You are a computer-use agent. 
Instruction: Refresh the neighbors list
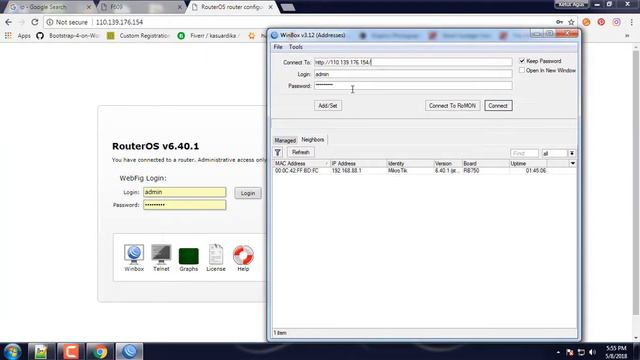[x=300, y=152]
